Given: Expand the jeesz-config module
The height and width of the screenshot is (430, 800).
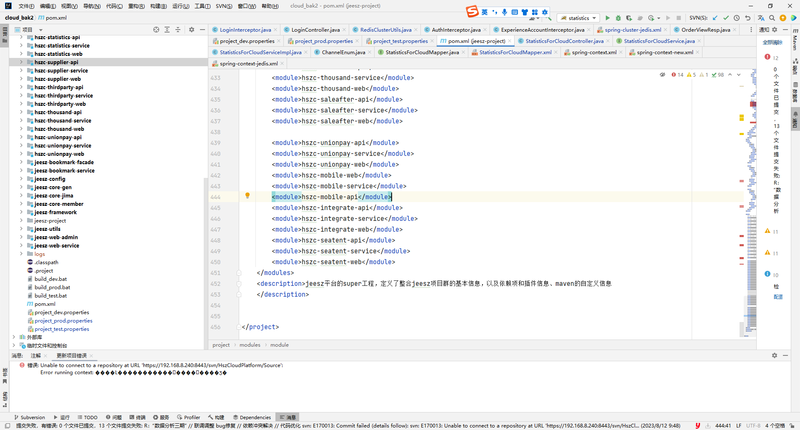Looking at the screenshot, I should click(x=21, y=179).
